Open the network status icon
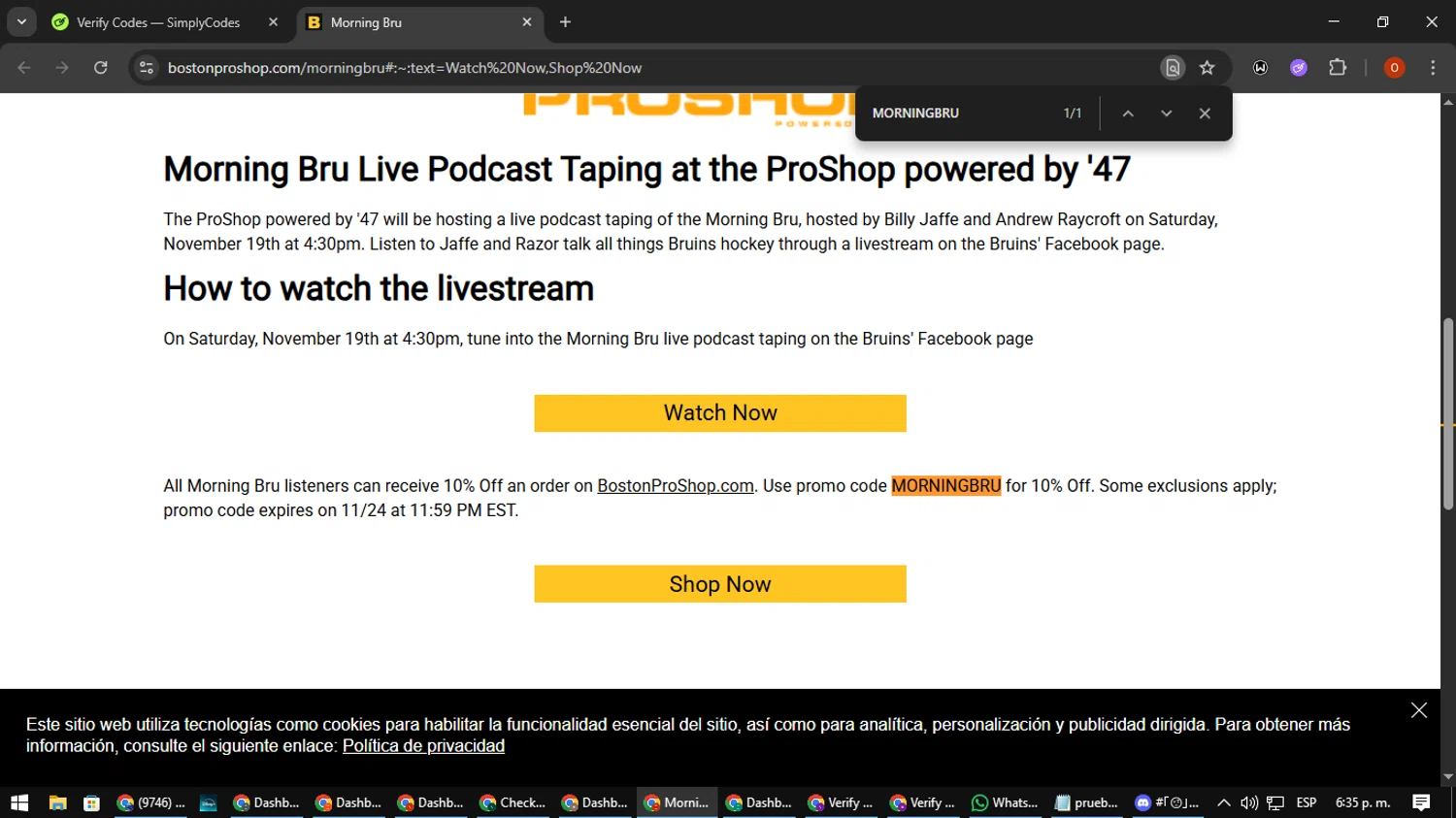The width and height of the screenshot is (1456, 818). 1275,802
